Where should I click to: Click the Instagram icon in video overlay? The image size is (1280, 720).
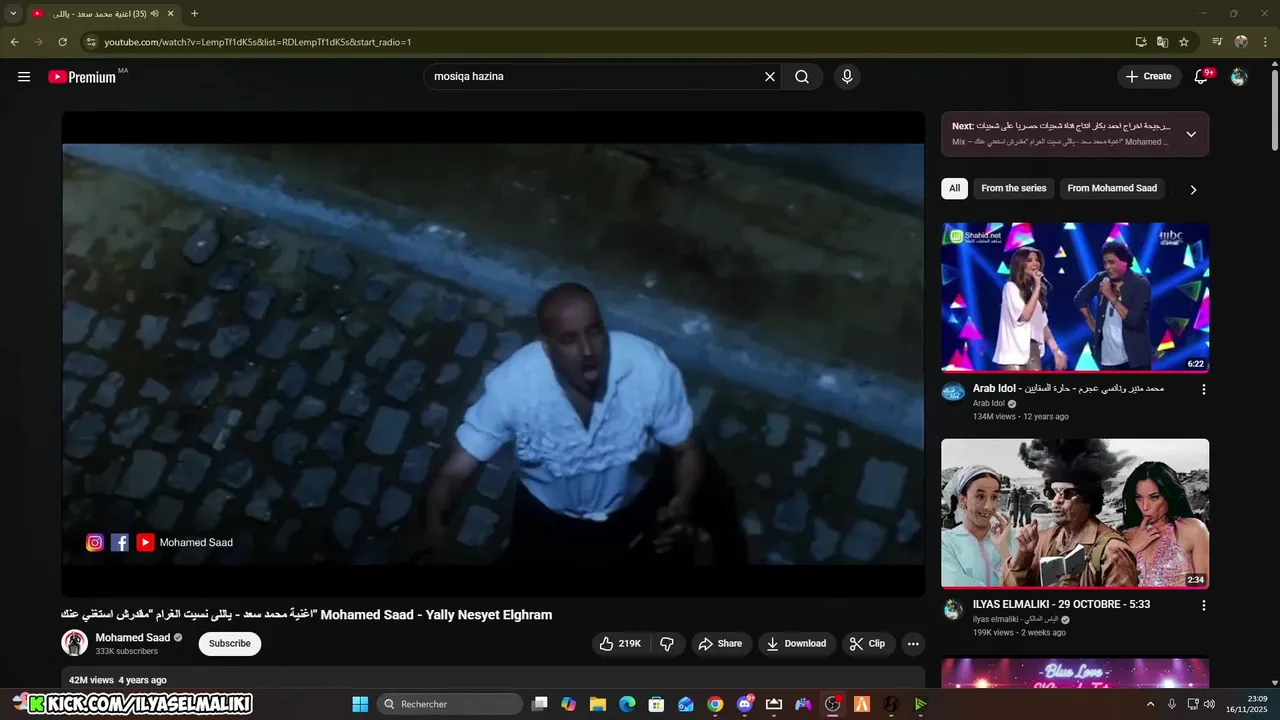[x=95, y=542]
